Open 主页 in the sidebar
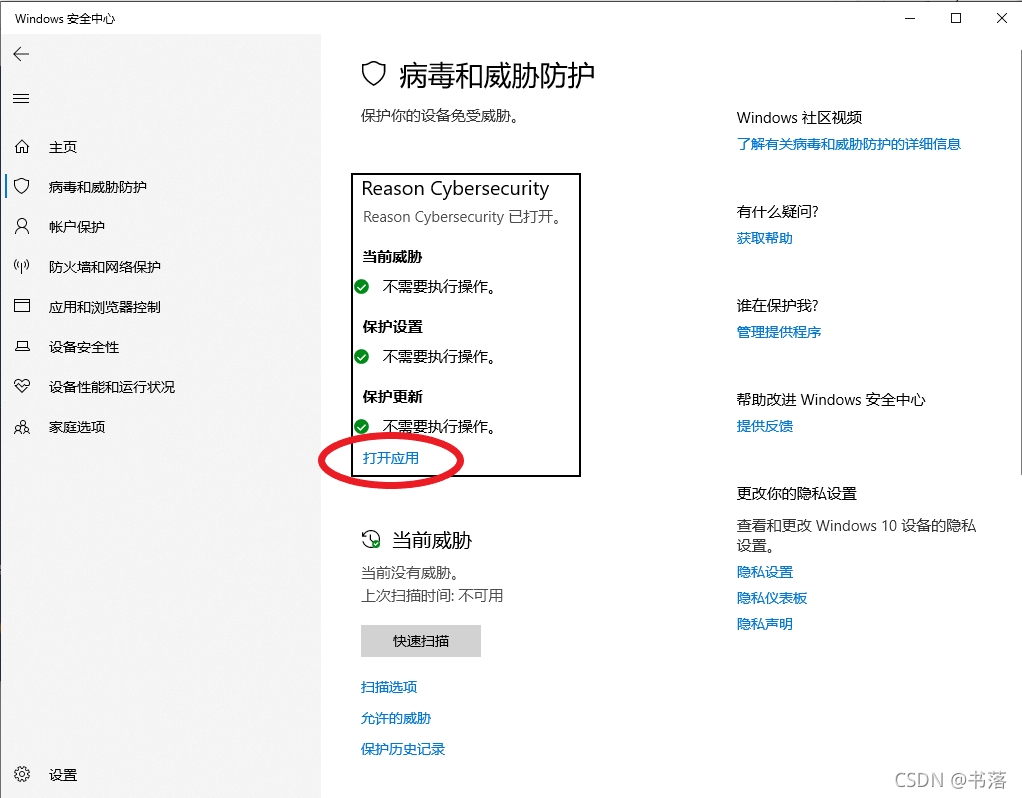Screen dimensions: 1022x798 coord(63,147)
